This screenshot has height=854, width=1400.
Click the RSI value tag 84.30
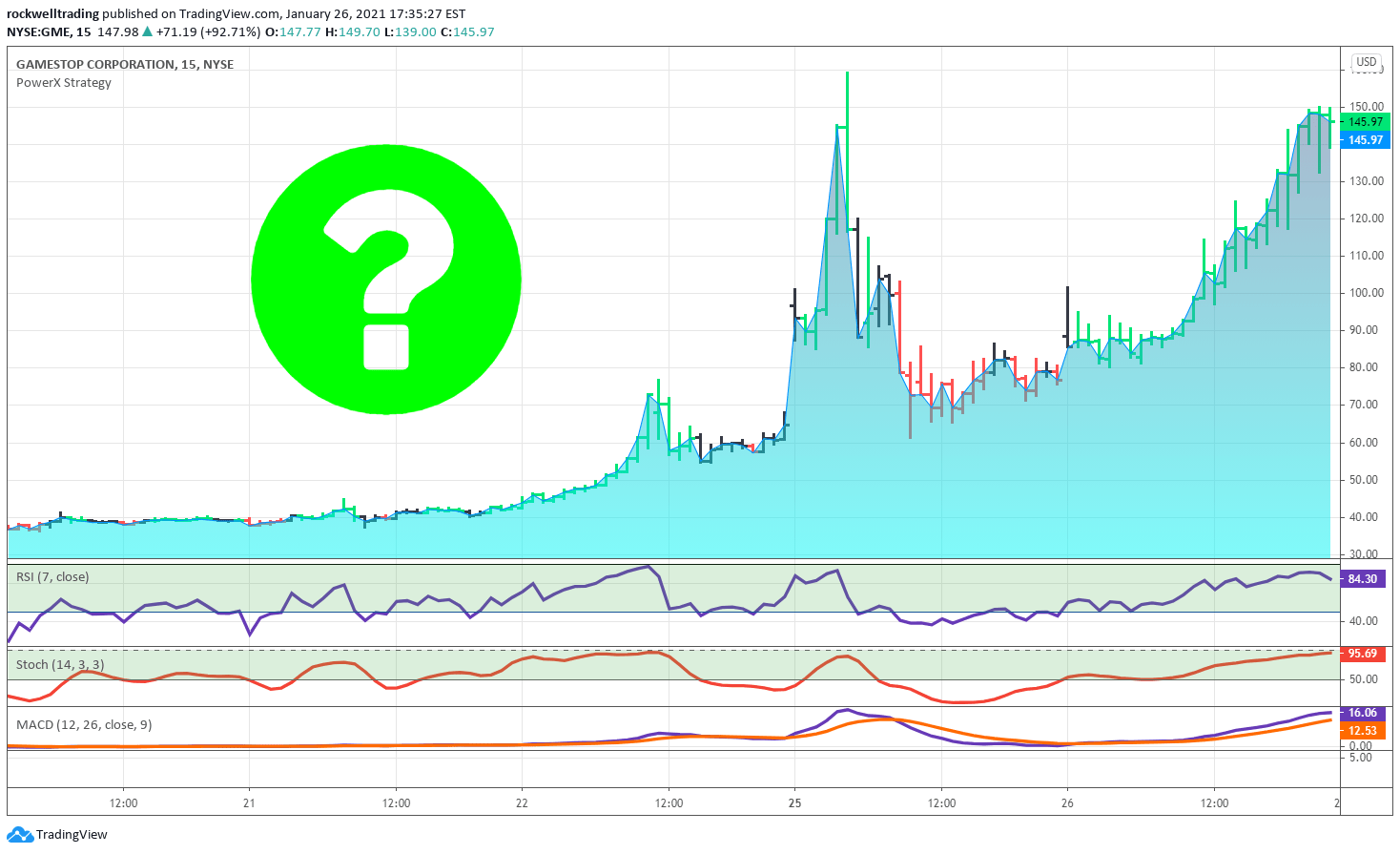pyautogui.click(x=1363, y=579)
